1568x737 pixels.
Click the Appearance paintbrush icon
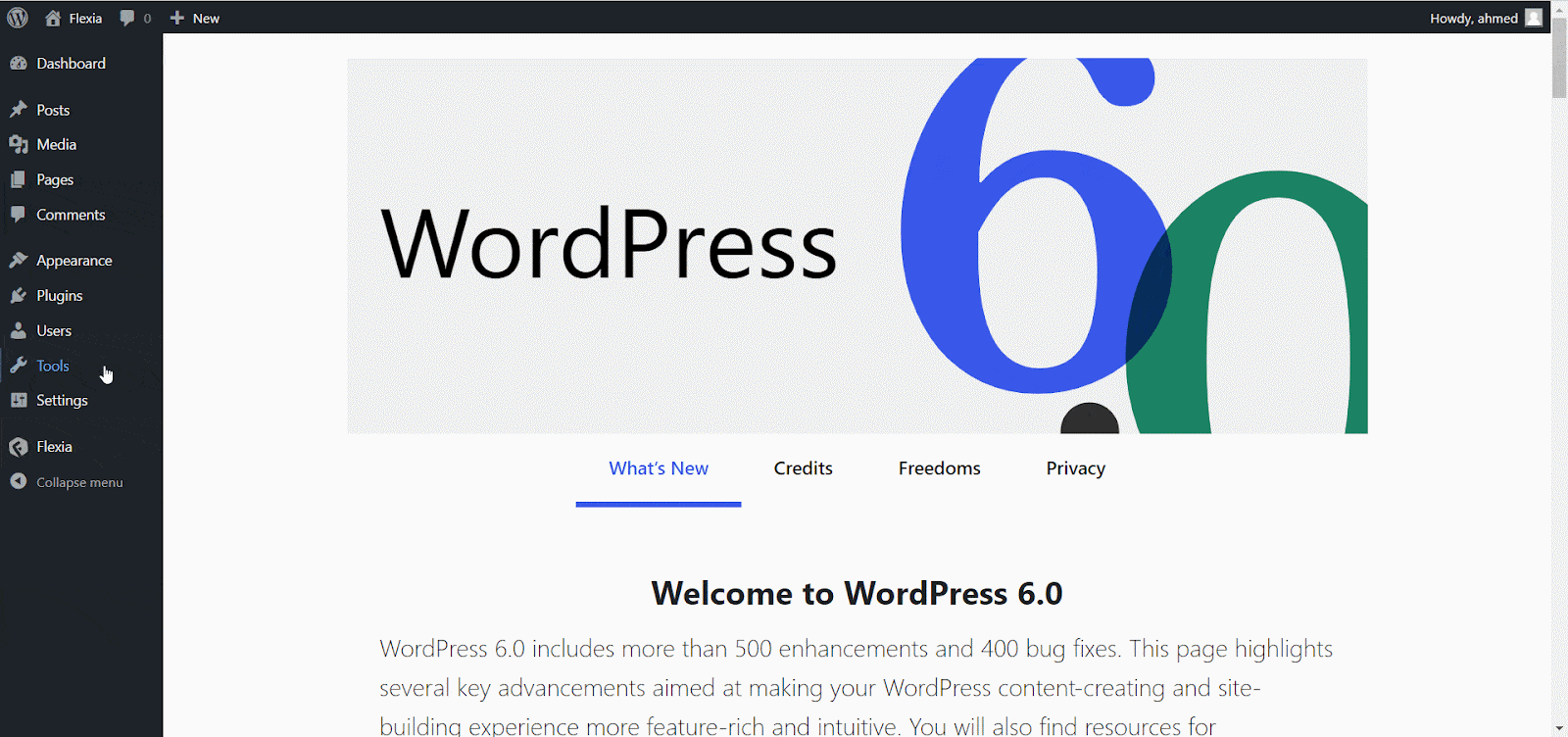pos(18,260)
